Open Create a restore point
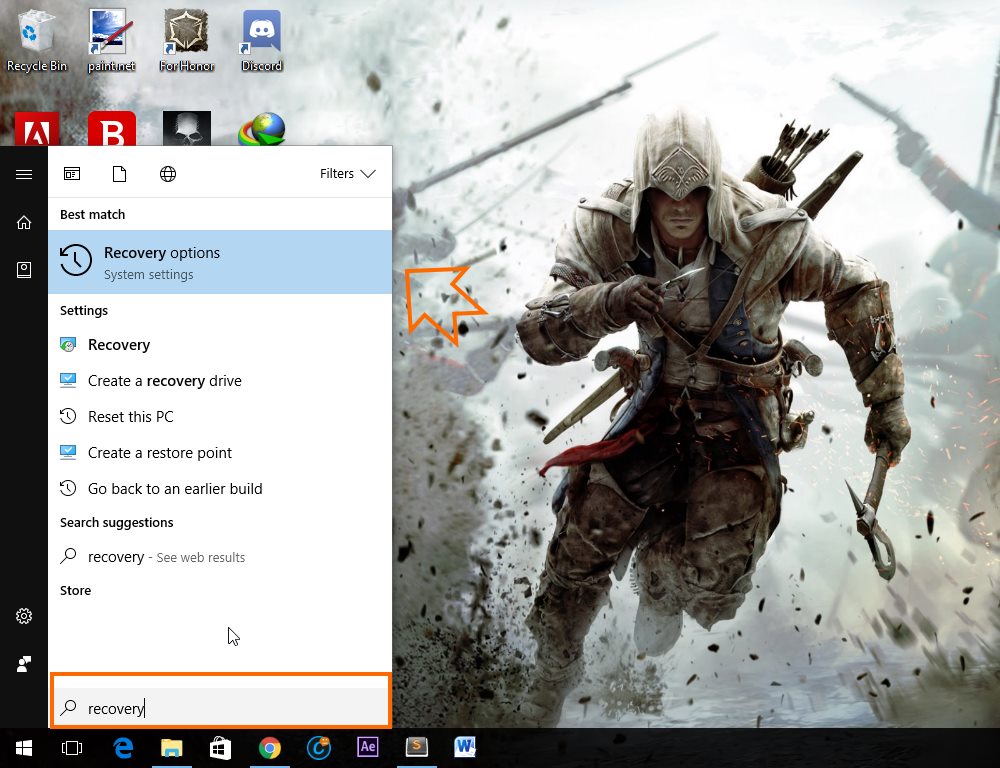This screenshot has width=1000, height=768. [220, 453]
